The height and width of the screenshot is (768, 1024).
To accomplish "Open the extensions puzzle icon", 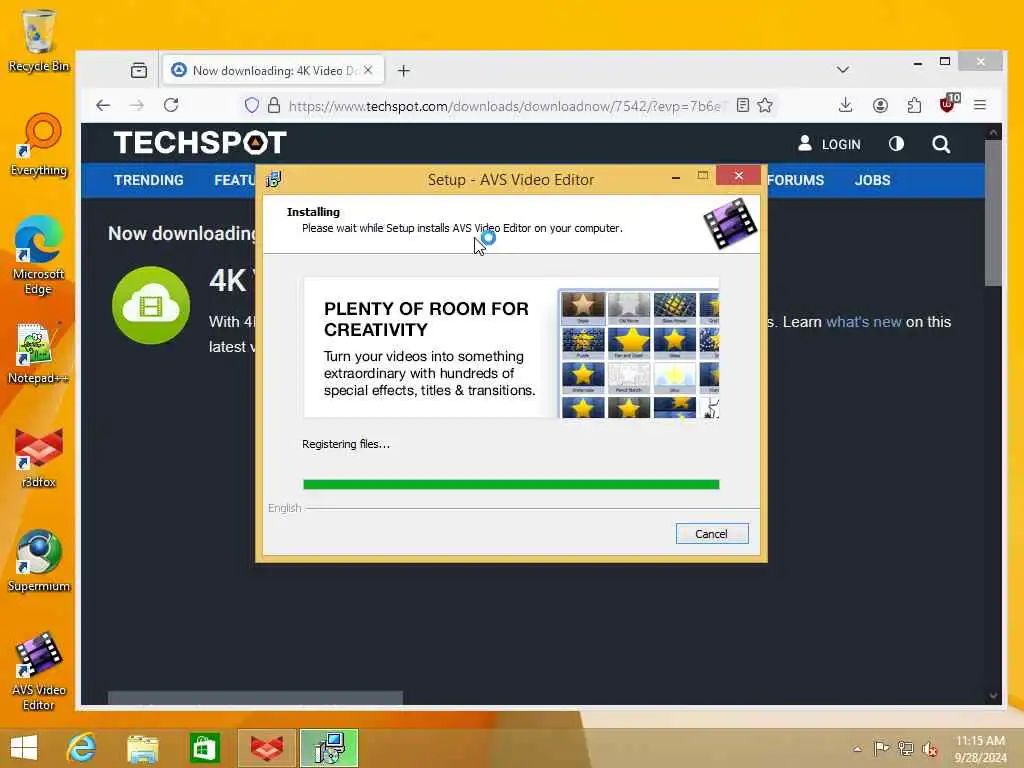I will click(x=914, y=105).
